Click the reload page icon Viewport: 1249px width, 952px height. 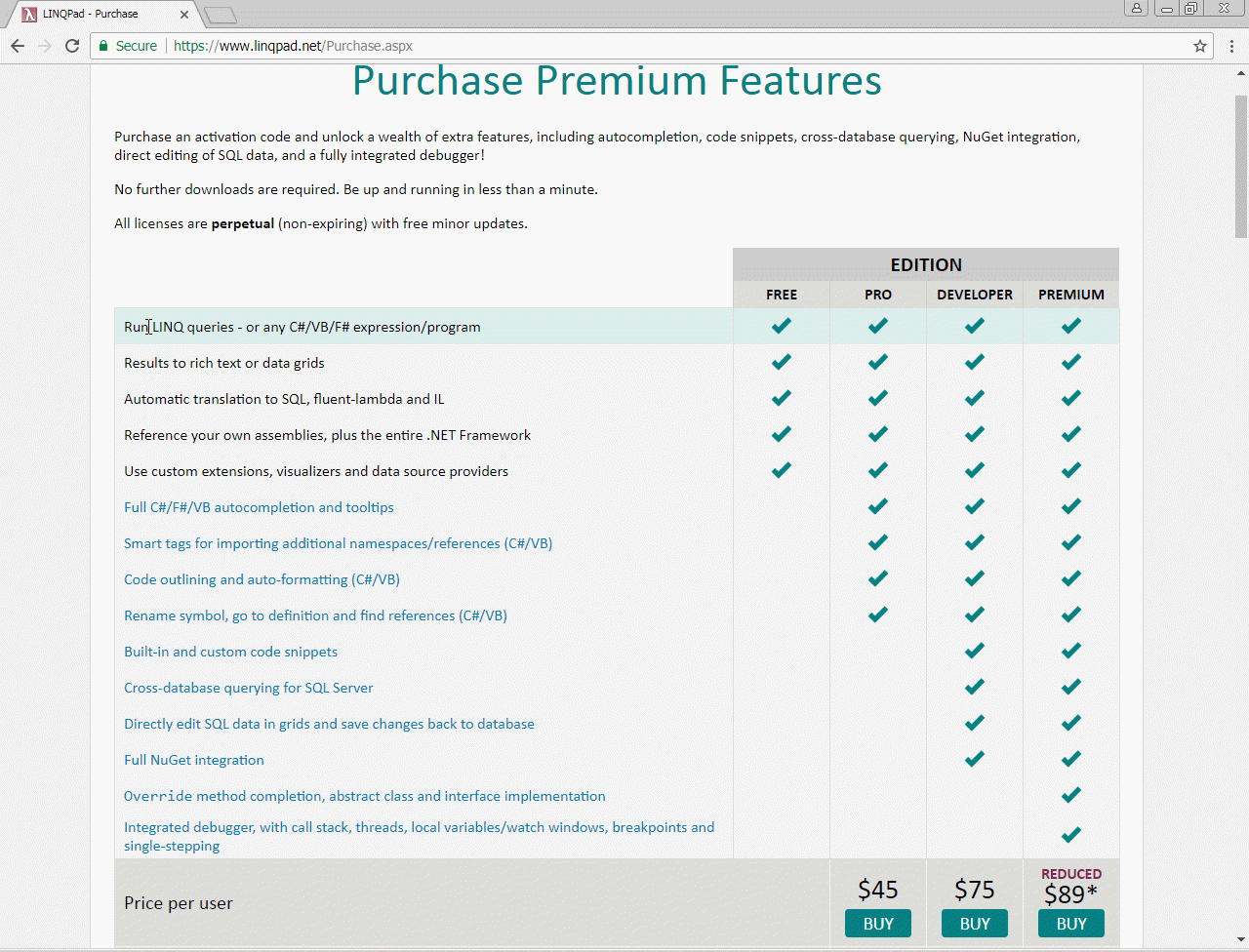pos(72,46)
